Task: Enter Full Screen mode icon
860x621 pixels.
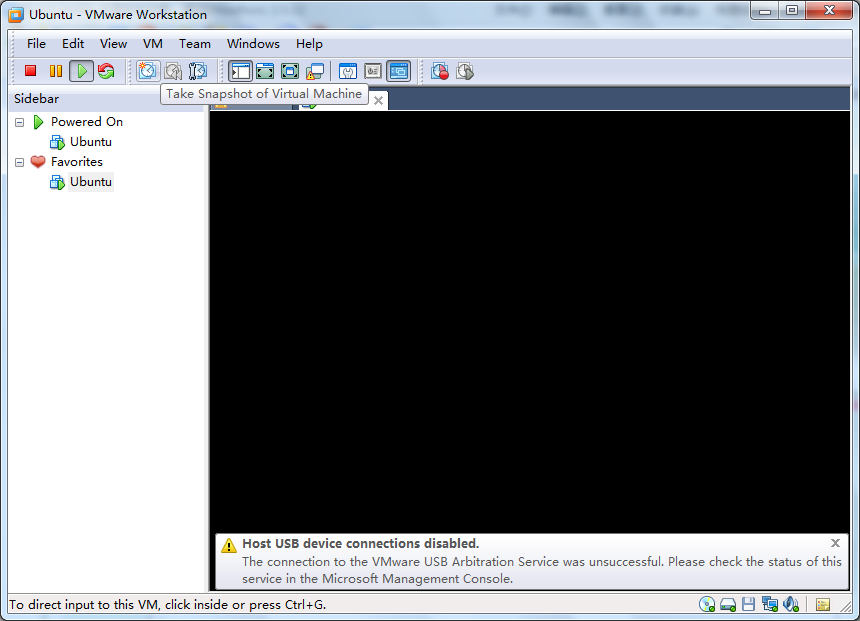Action: pyautogui.click(x=290, y=71)
